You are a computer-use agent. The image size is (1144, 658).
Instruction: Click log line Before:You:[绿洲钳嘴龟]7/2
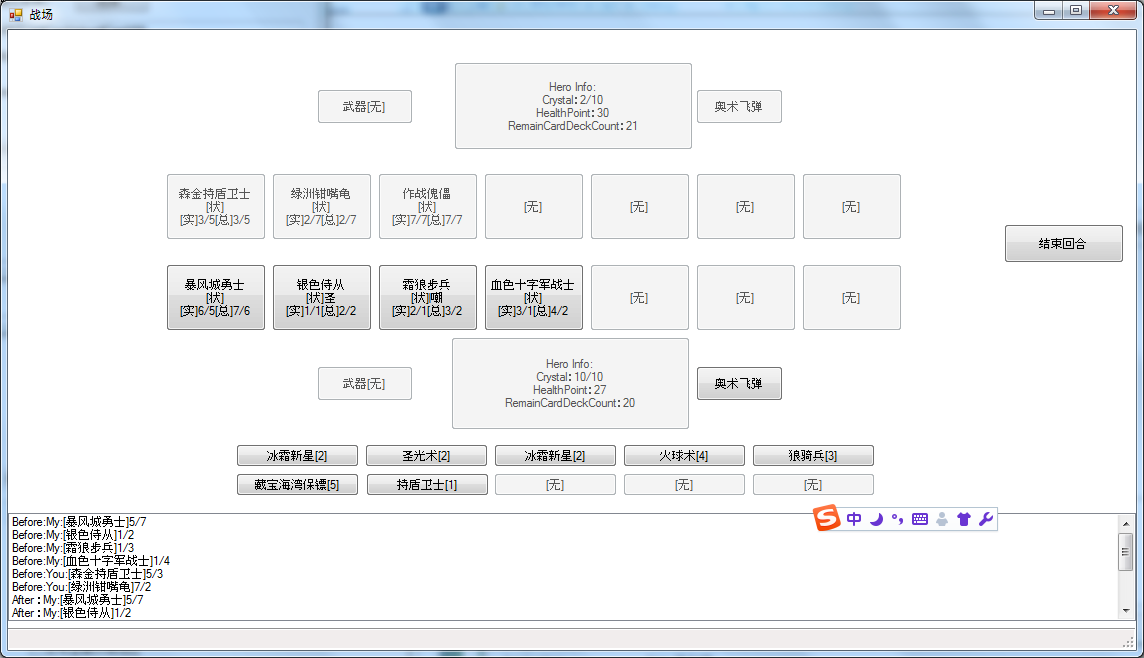tap(82, 587)
